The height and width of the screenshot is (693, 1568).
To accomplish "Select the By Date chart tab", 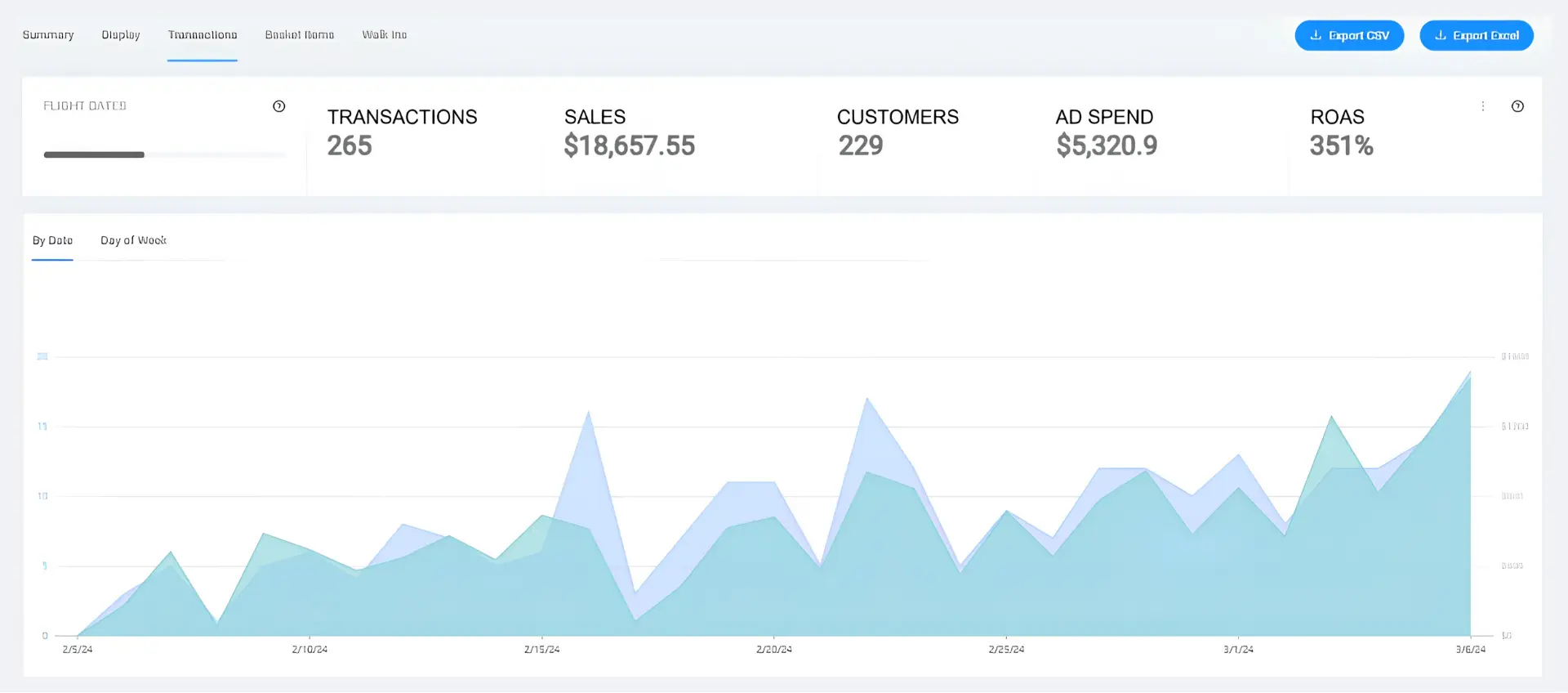I will 52,240.
